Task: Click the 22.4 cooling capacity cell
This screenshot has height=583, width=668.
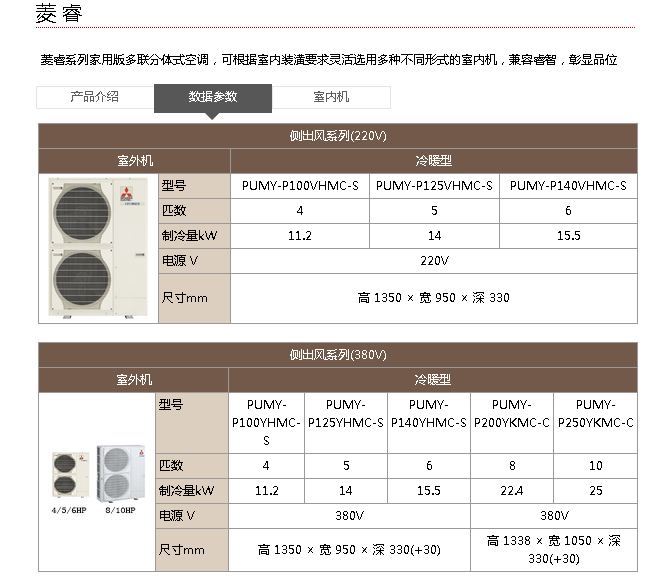Action: point(512,491)
